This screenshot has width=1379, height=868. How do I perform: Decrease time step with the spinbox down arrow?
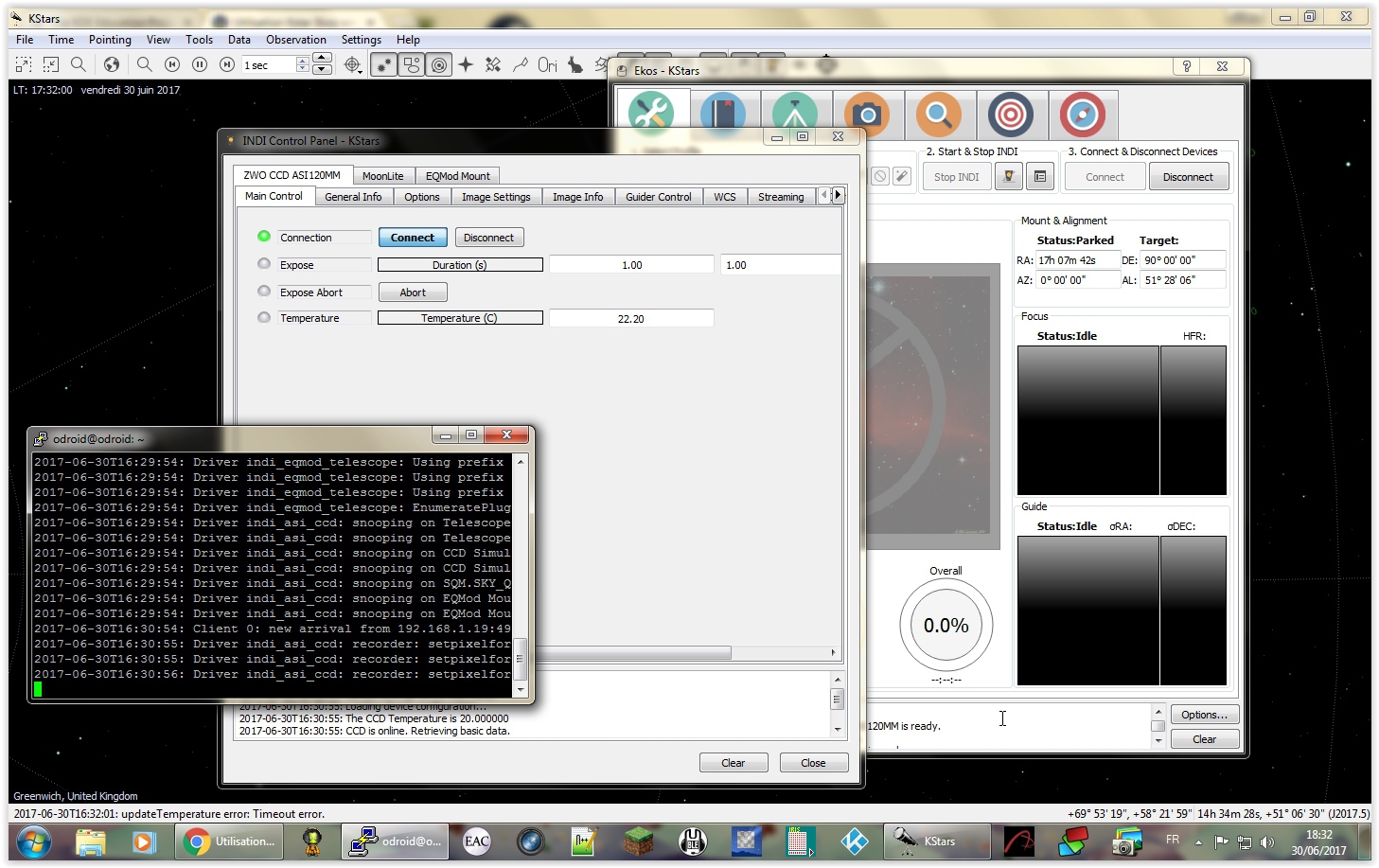pos(303,69)
